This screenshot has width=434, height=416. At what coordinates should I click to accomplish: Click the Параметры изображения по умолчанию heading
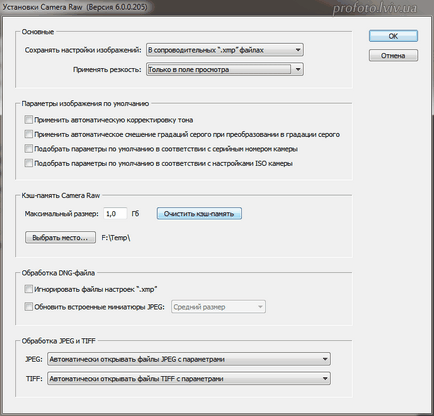85,103
